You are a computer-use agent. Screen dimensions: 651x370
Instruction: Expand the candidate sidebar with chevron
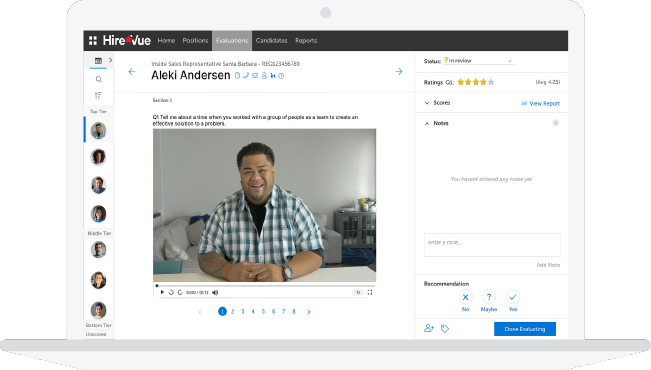(x=110, y=60)
